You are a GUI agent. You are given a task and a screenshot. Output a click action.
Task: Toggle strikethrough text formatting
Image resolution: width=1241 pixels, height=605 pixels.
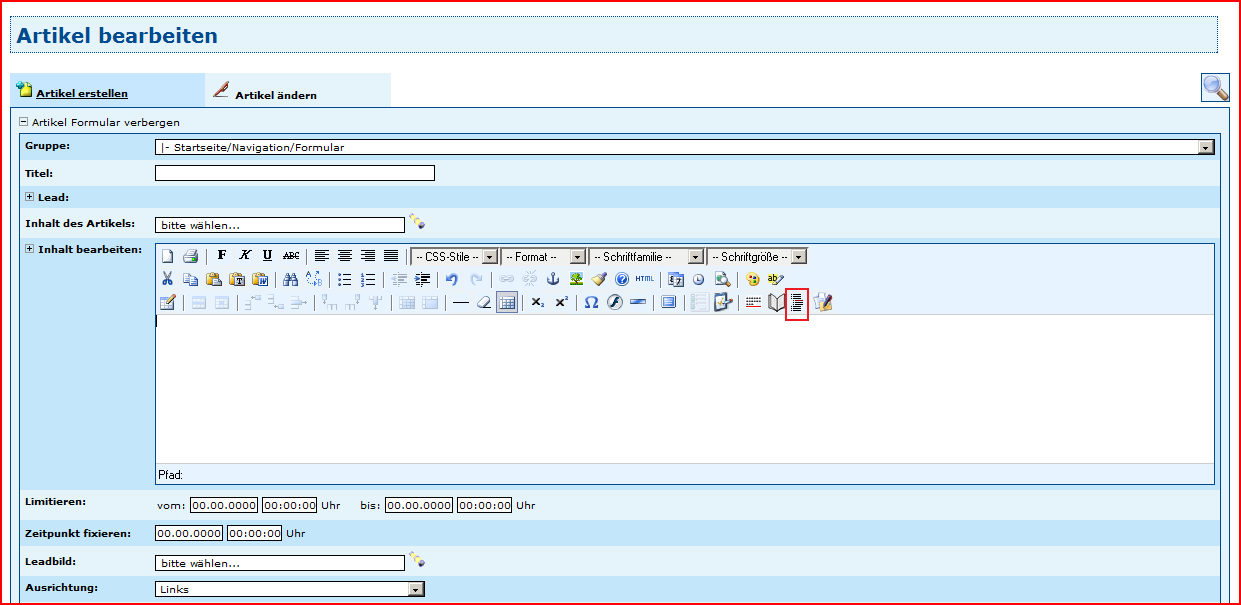(x=291, y=256)
